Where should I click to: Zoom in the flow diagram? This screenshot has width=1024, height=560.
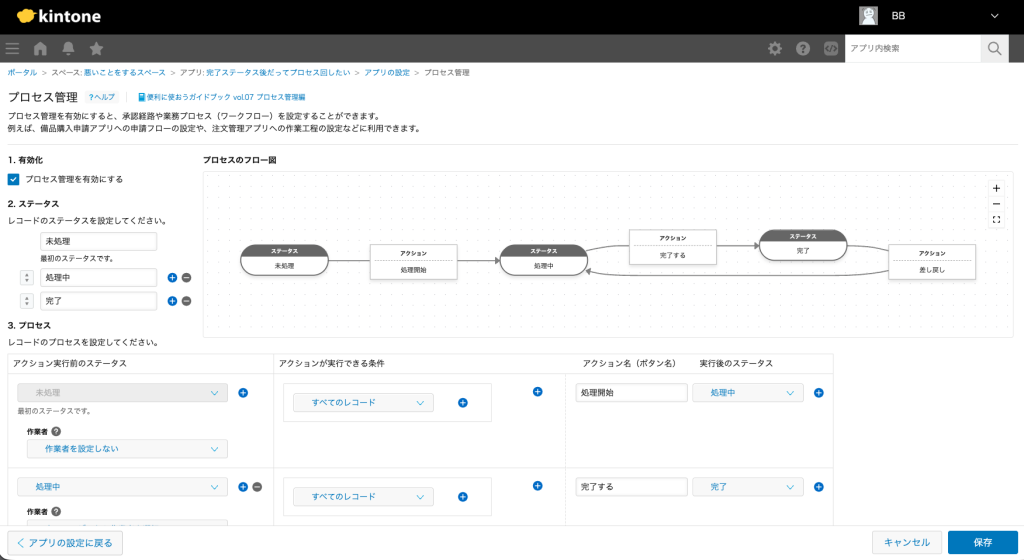point(996,188)
